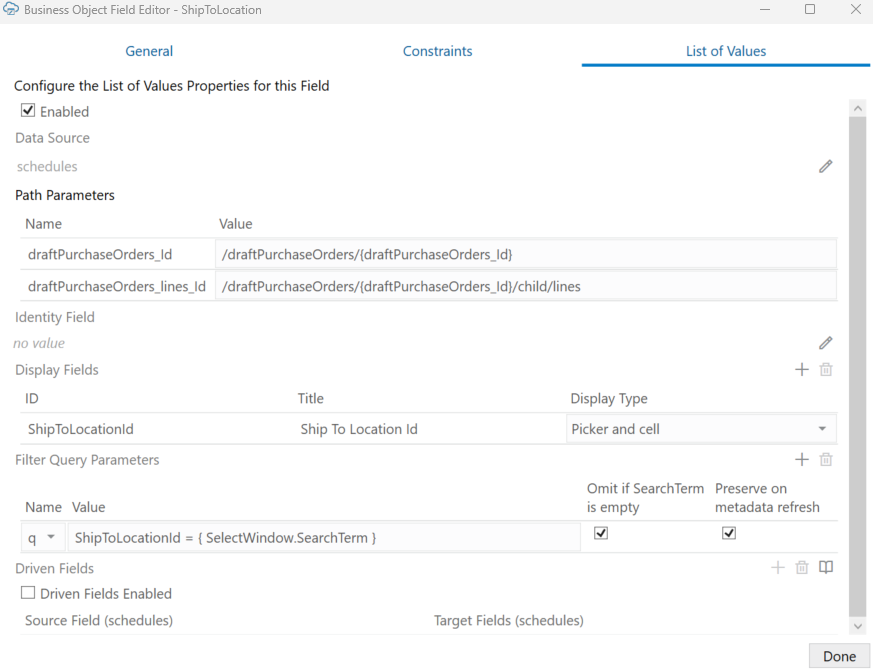Open the Driven Fields mapping book icon

click(x=826, y=567)
